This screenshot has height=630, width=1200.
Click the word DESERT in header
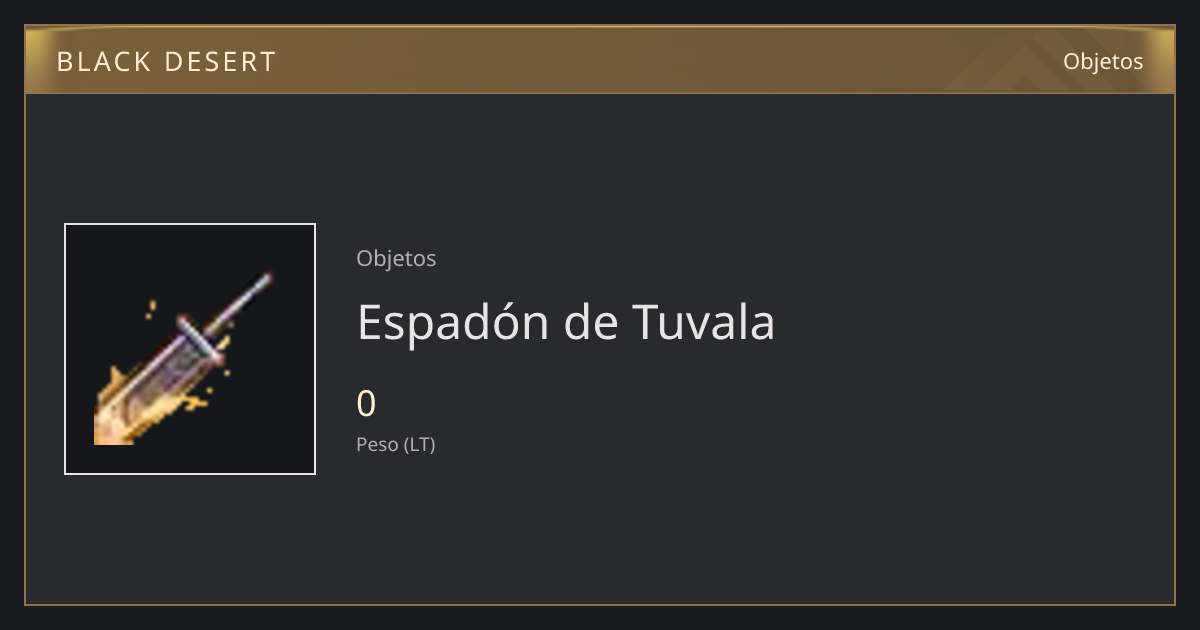pos(220,62)
